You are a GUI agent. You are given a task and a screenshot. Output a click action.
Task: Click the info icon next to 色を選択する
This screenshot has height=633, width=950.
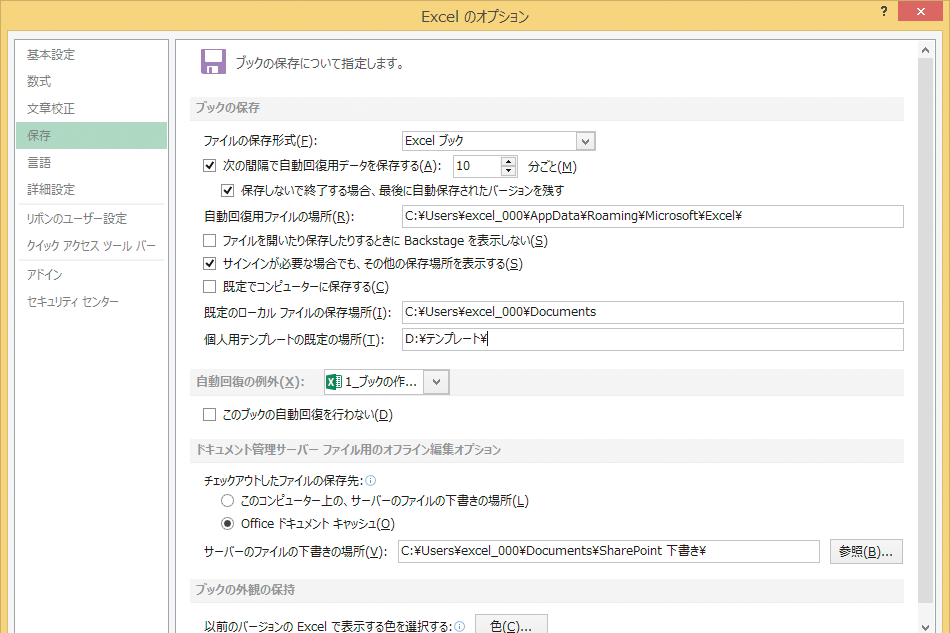[x=460, y=626]
